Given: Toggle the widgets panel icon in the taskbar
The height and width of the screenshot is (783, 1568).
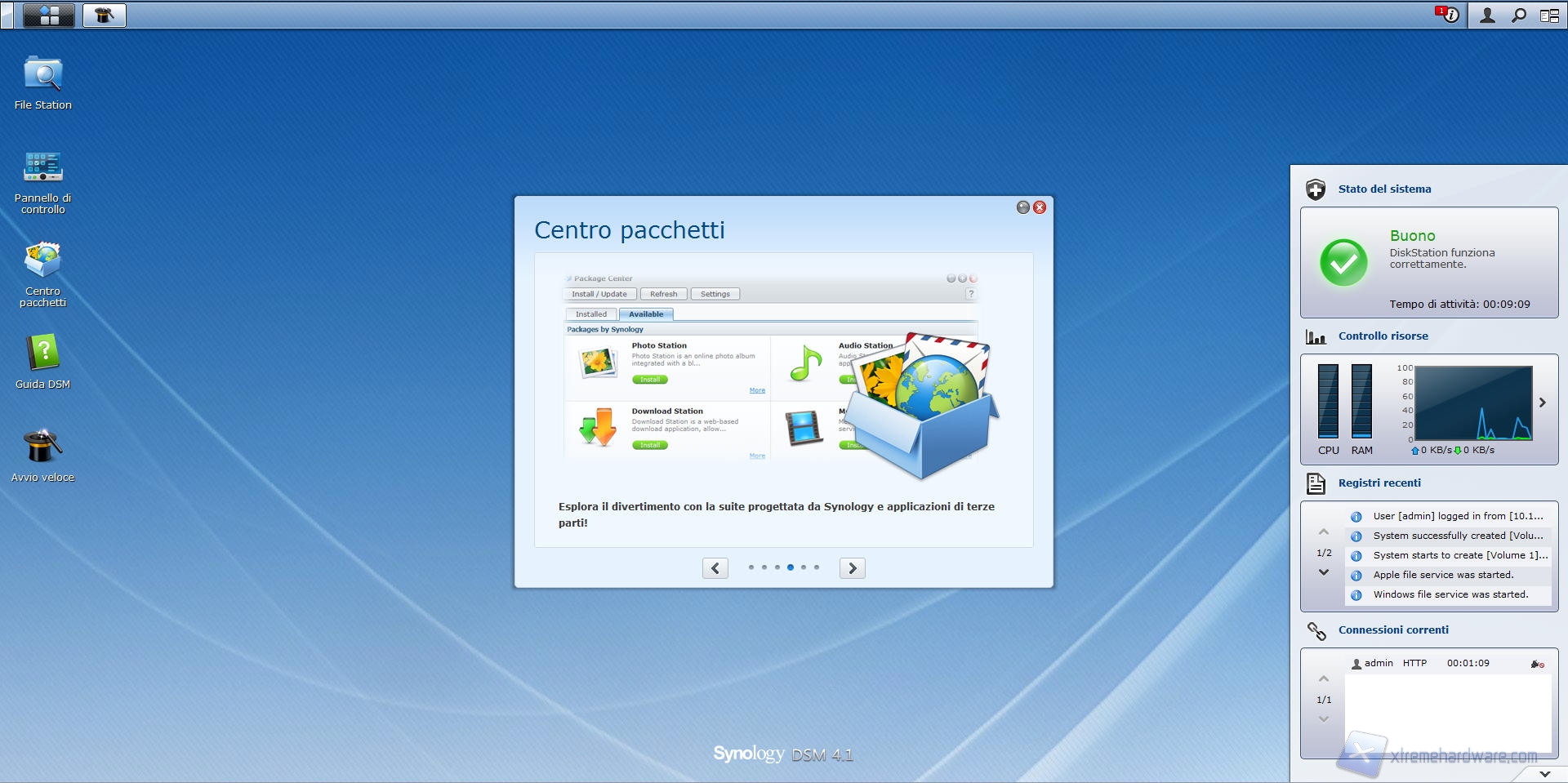Looking at the screenshot, I should [1549, 16].
